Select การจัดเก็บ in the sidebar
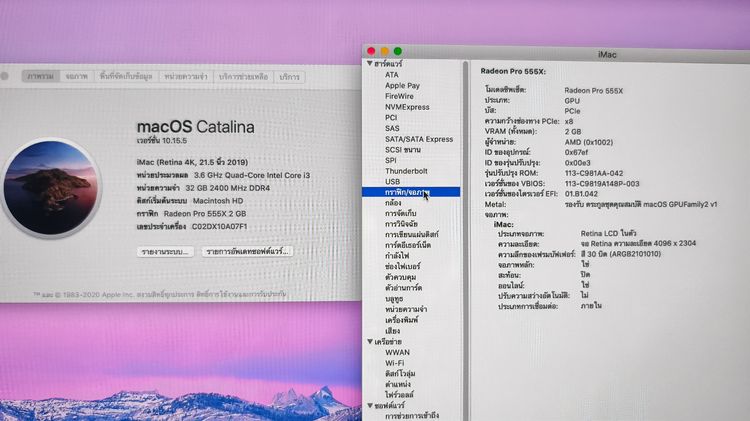This screenshot has width=750, height=421. (400, 213)
